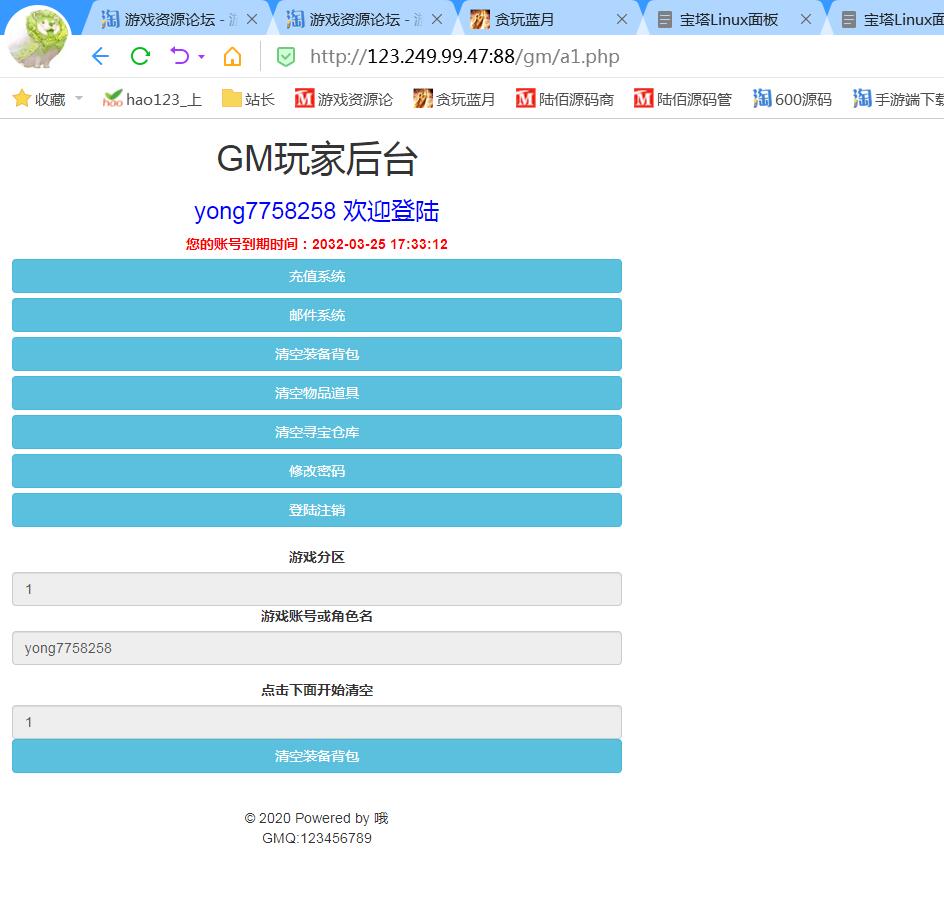Open the 站长 bookmarks folder
The width and height of the screenshot is (944, 907).
pos(249,99)
